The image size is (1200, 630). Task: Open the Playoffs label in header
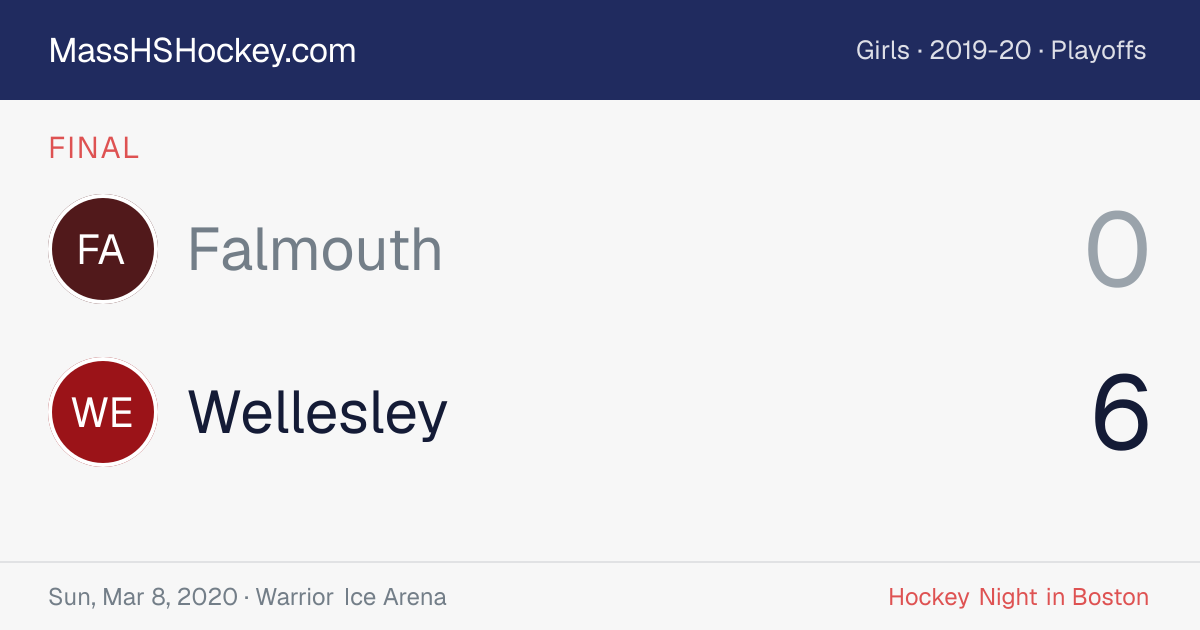[x=1098, y=51]
